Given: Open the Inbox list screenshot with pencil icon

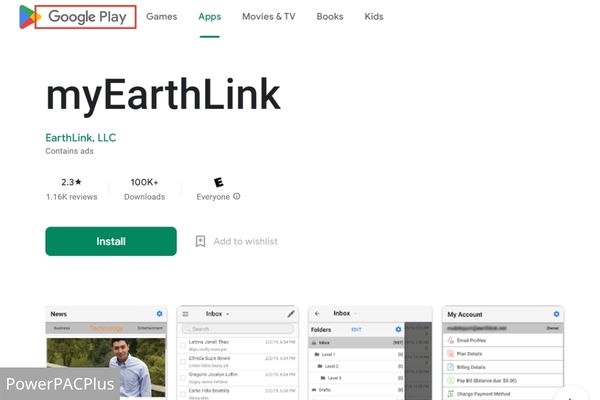Looking at the screenshot, I should click(x=237, y=353).
